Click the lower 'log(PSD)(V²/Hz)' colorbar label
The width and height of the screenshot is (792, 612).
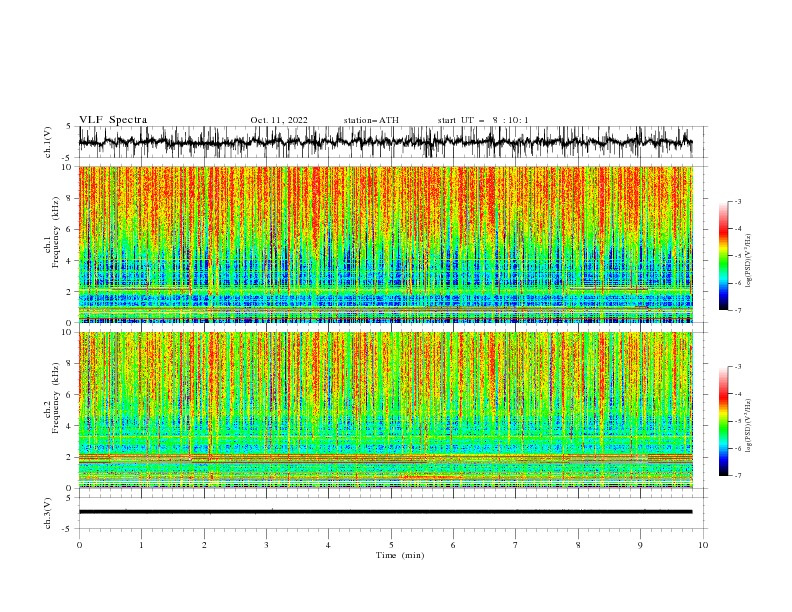[x=749, y=426]
